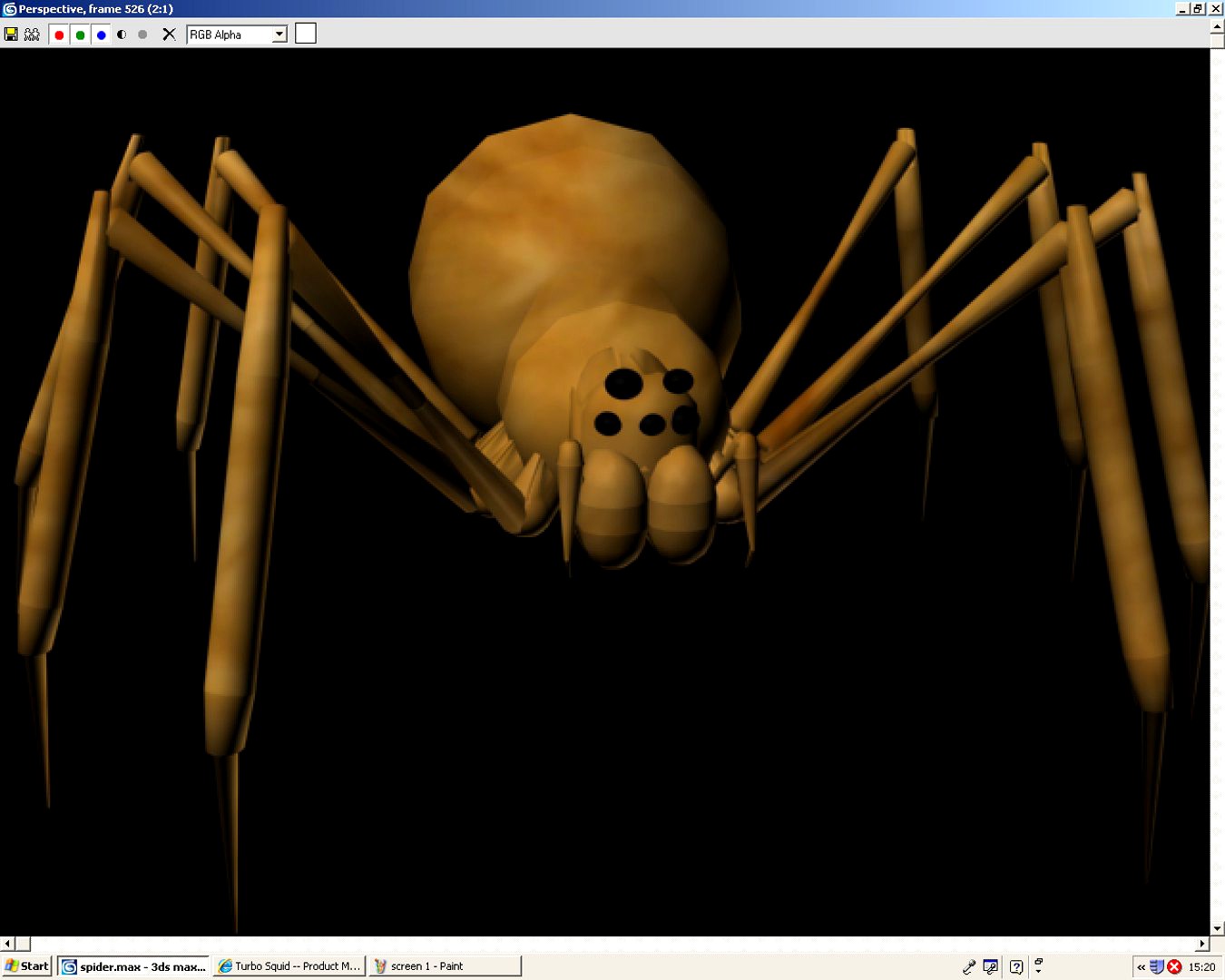The height and width of the screenshot is (980, 1225).
Task: Click the blue shield tray icon
Action: [x=1157, y=966]
